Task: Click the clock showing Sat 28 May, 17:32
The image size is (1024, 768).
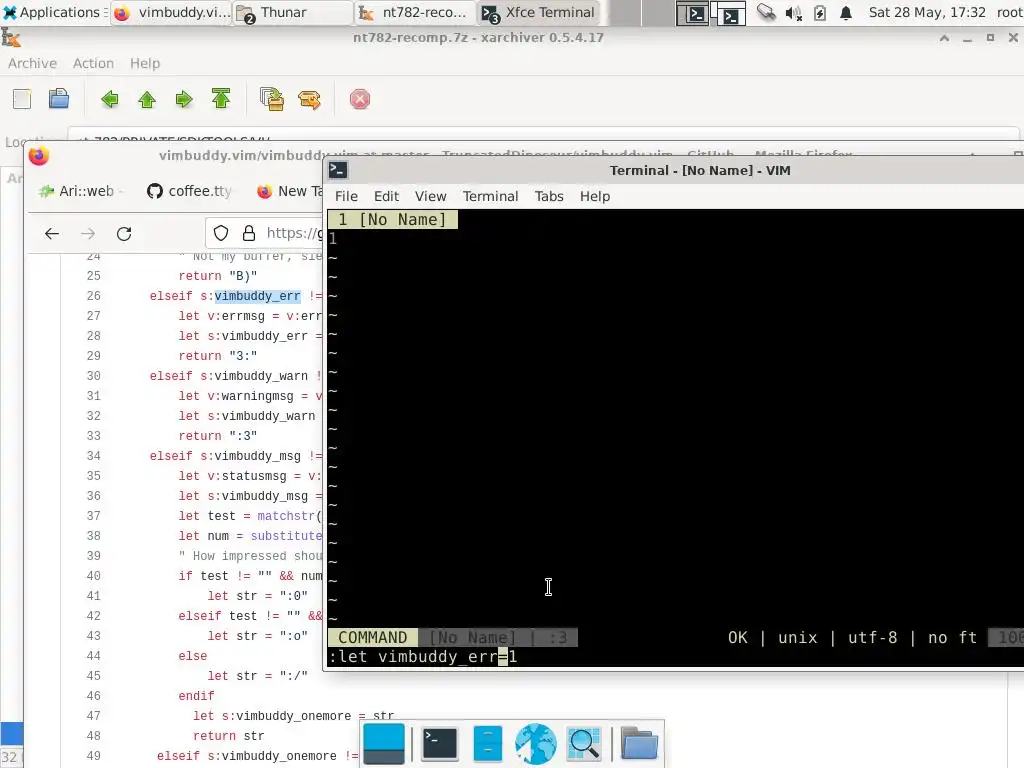Action: [927, 12]
